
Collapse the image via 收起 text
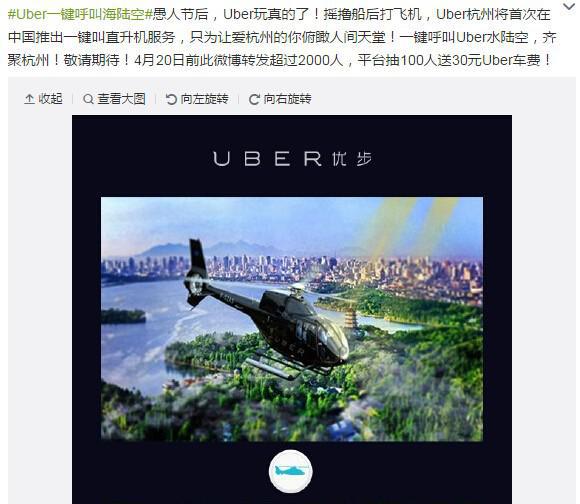[51, 99]
